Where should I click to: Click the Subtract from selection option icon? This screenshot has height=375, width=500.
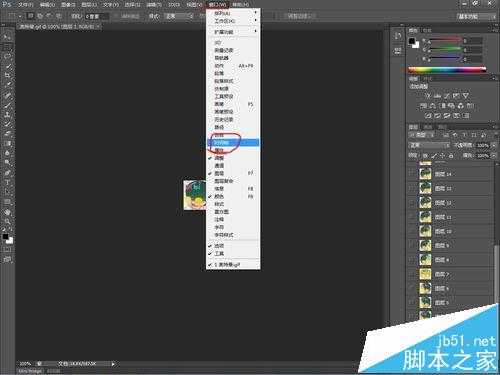[x=49, y=16]
